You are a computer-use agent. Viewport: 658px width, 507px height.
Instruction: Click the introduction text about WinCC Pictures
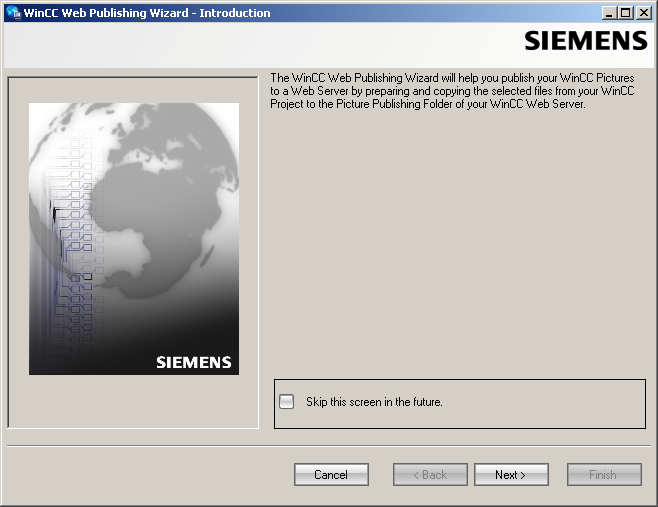click(x=452, y=91)
